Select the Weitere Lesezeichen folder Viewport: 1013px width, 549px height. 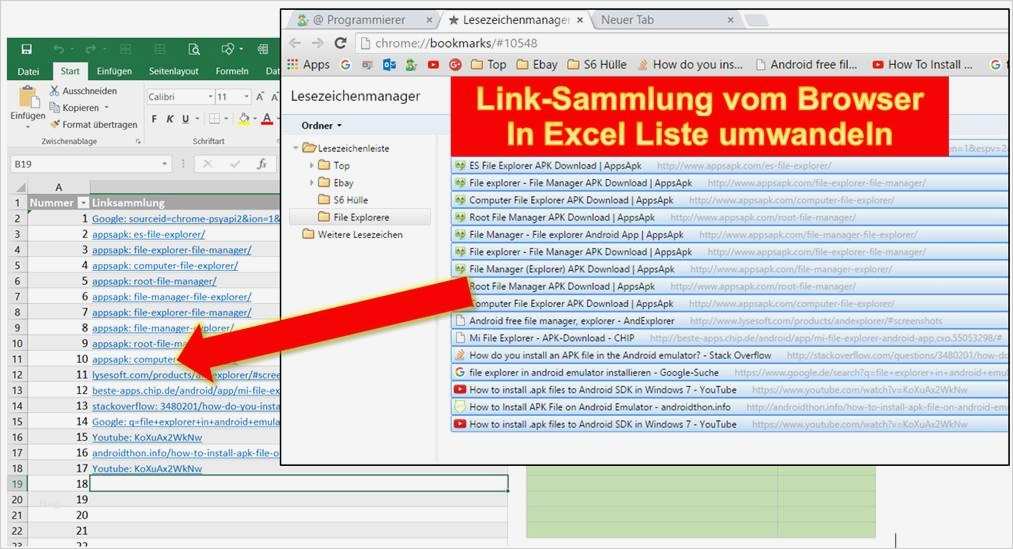pos(353,234)
